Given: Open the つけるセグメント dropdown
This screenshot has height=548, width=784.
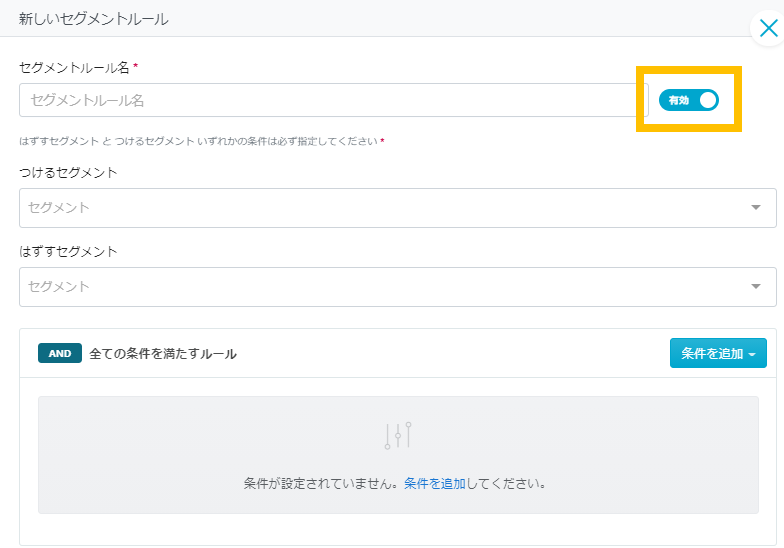Looking at the screenshot, I should point(398,208).
